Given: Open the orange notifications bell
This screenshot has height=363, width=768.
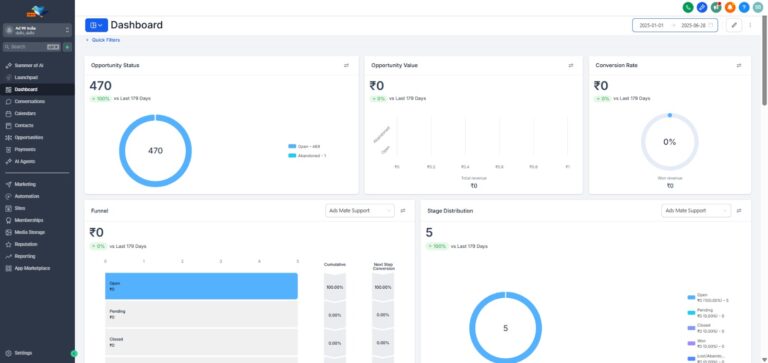Looking at the screenshot, I should (730, 7).
